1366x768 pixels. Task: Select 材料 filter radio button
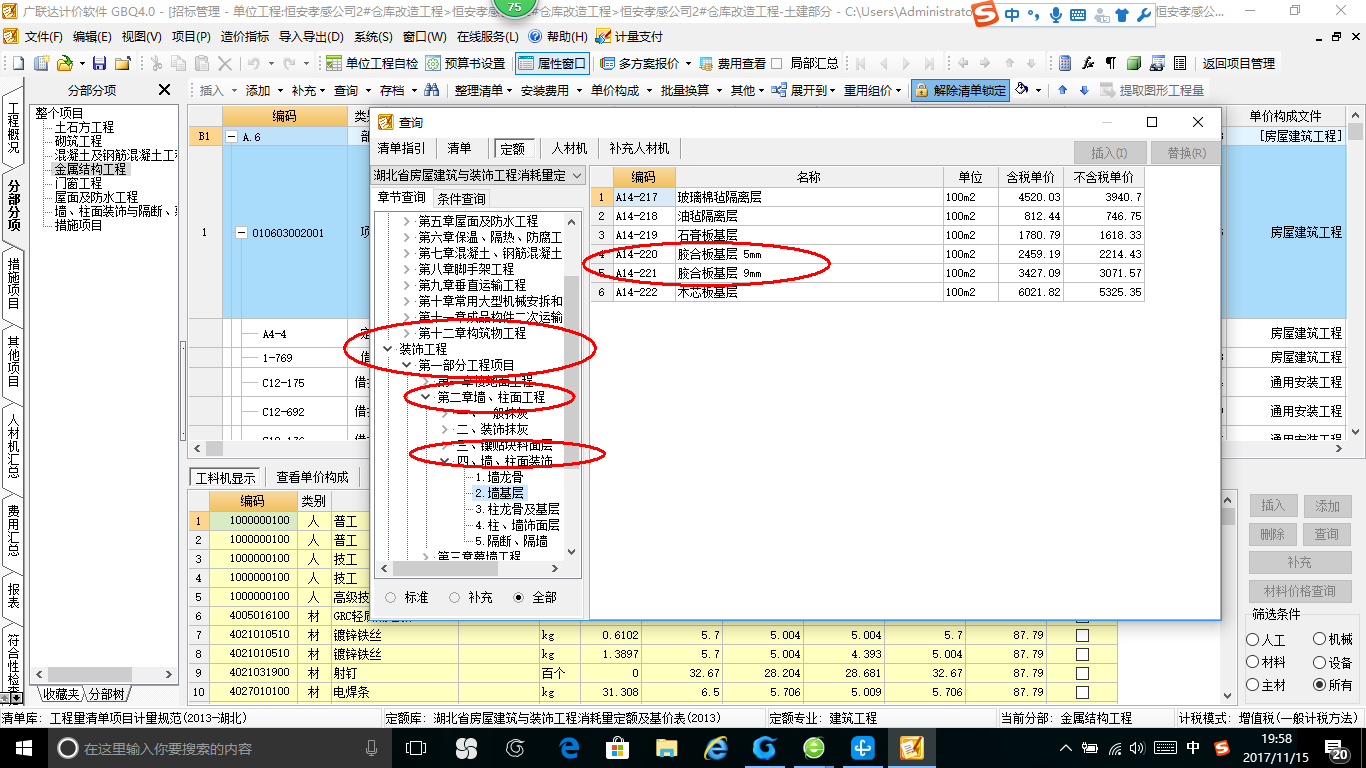coord(1253,662)
